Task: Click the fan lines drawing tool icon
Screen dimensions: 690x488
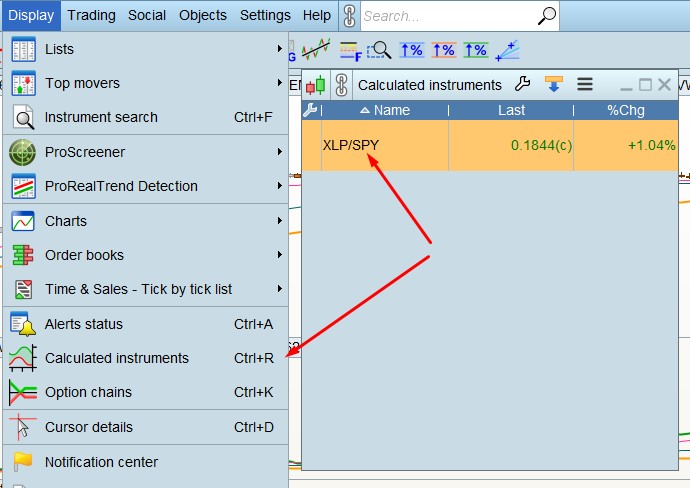Action: coord(507,51)
